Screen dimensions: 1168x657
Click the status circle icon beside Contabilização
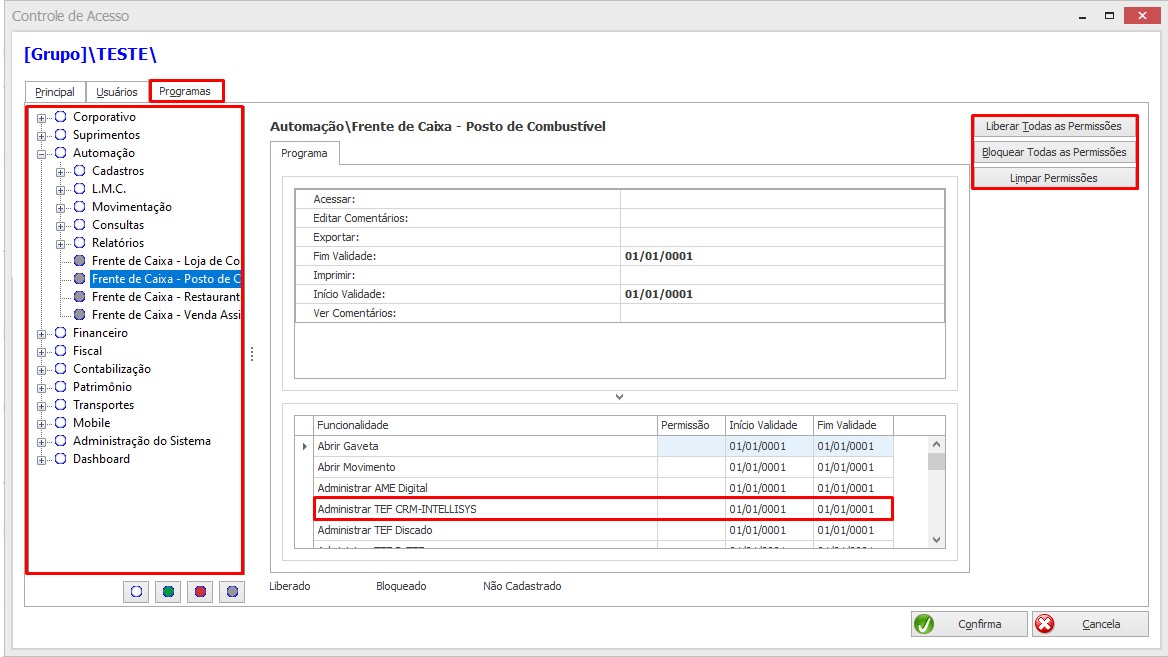[x=60, y=369]
